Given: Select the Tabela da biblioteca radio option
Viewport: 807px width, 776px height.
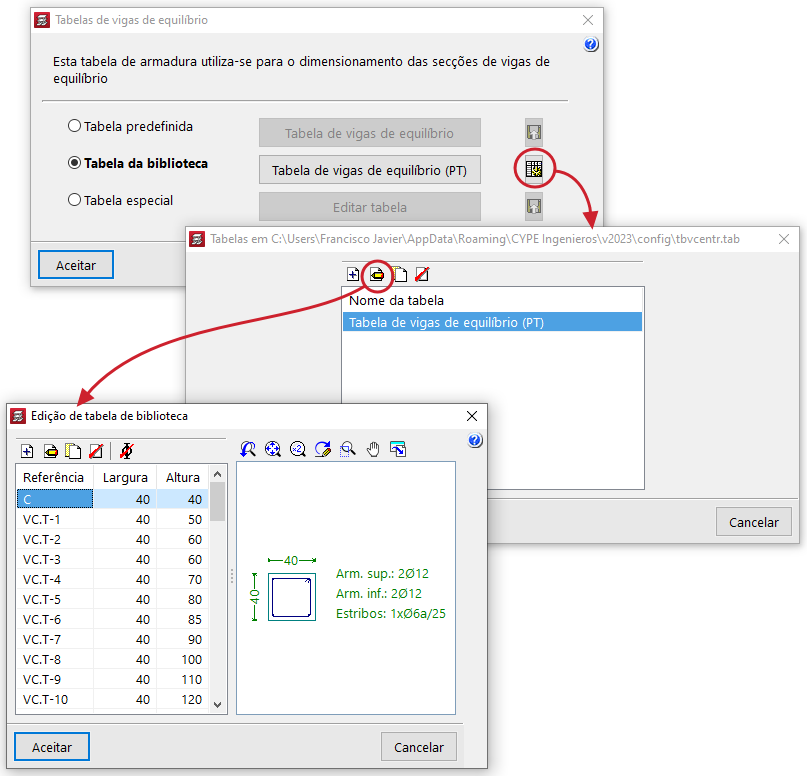Looking at the screenshot, I should click(74, 163).
